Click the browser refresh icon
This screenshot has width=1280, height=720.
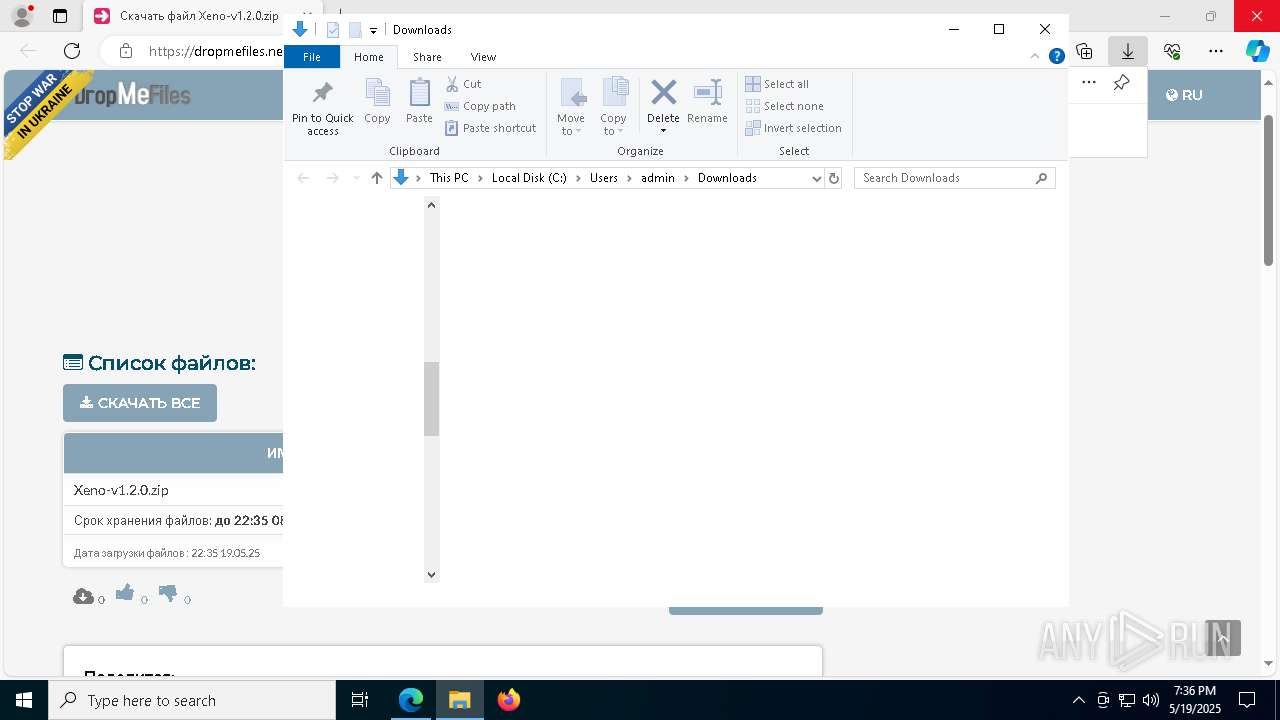pyautogui.click(x=72, y=51)
